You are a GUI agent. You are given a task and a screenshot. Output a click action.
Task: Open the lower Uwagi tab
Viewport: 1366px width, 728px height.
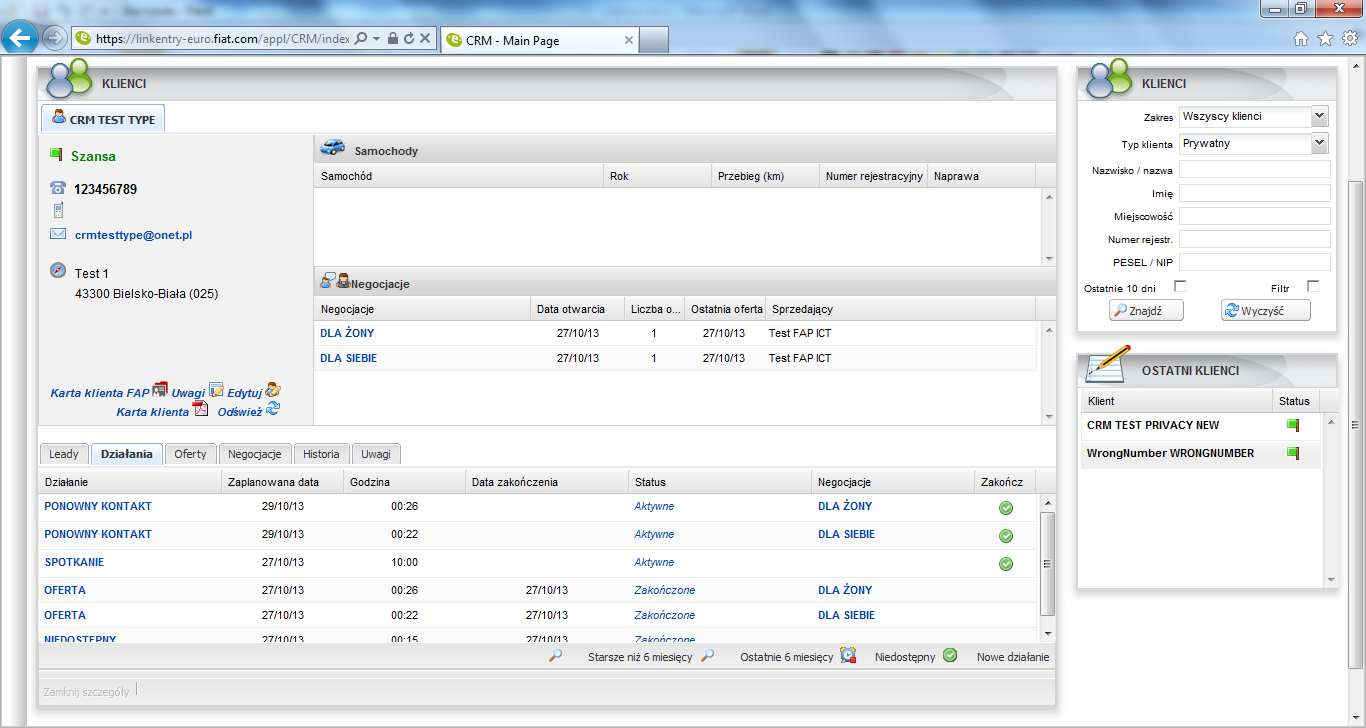376,454
